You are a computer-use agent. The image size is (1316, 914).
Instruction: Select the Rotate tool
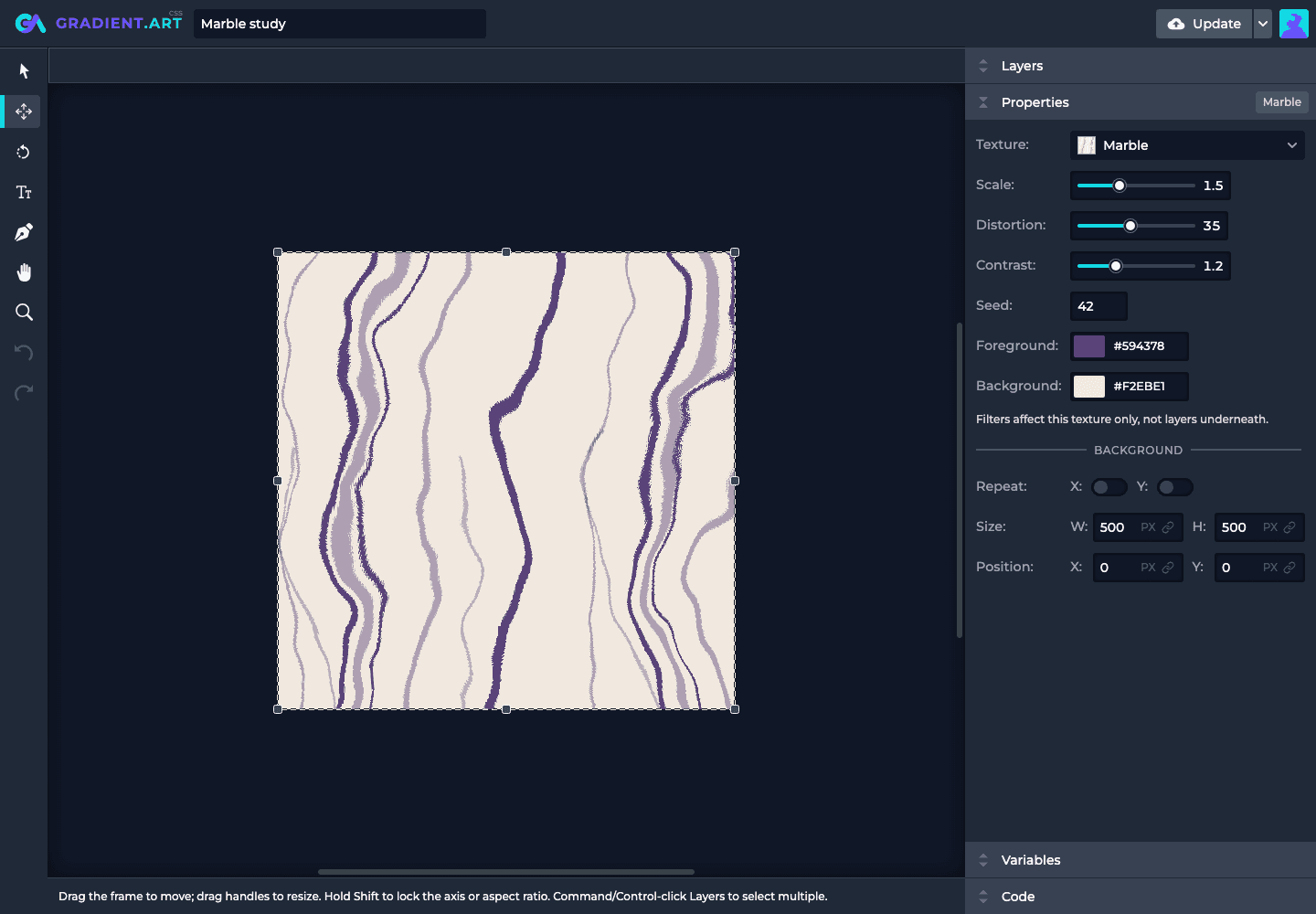24,152
